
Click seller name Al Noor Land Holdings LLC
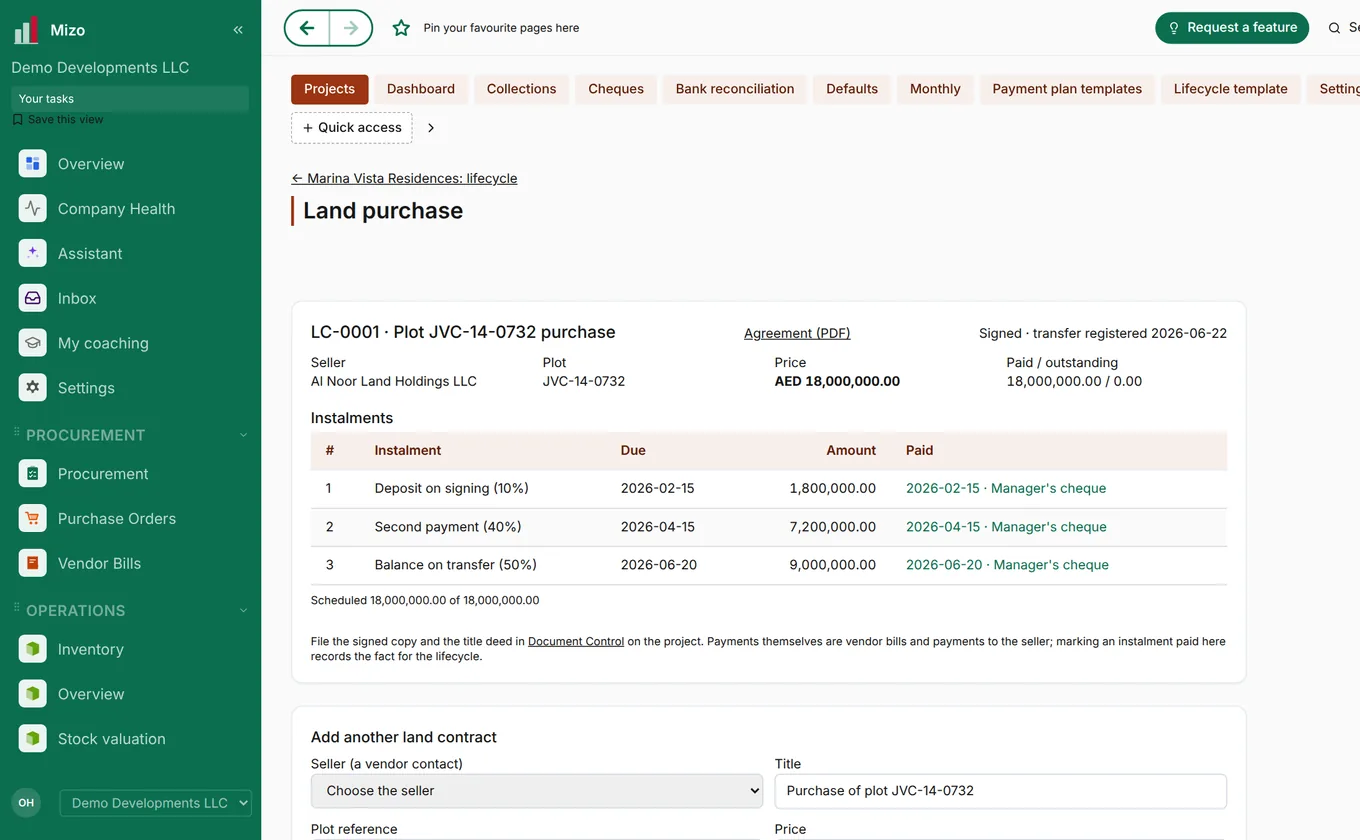point(394,381)
